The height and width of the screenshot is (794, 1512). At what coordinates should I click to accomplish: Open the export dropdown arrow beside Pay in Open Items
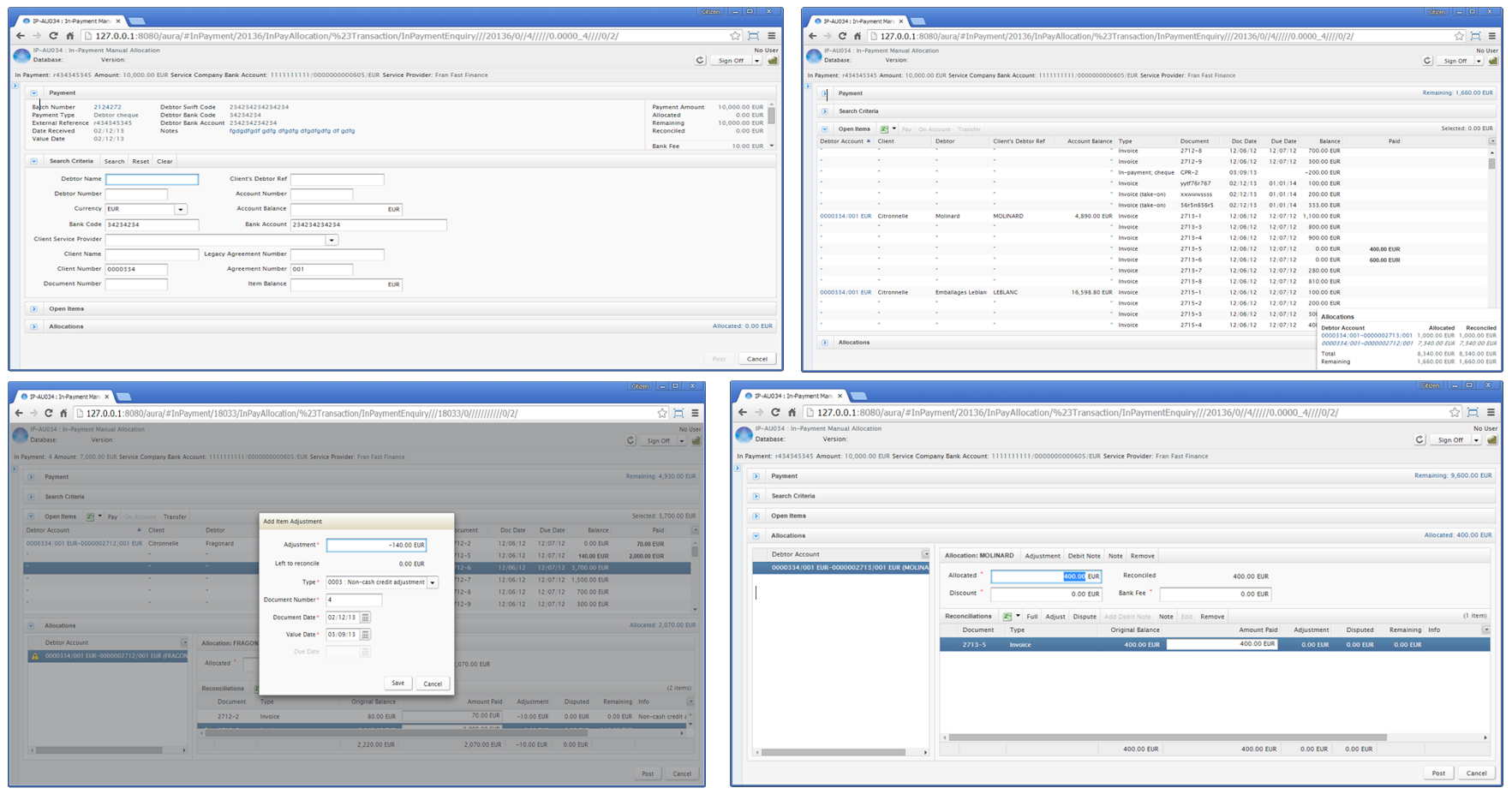pos(894,129)
